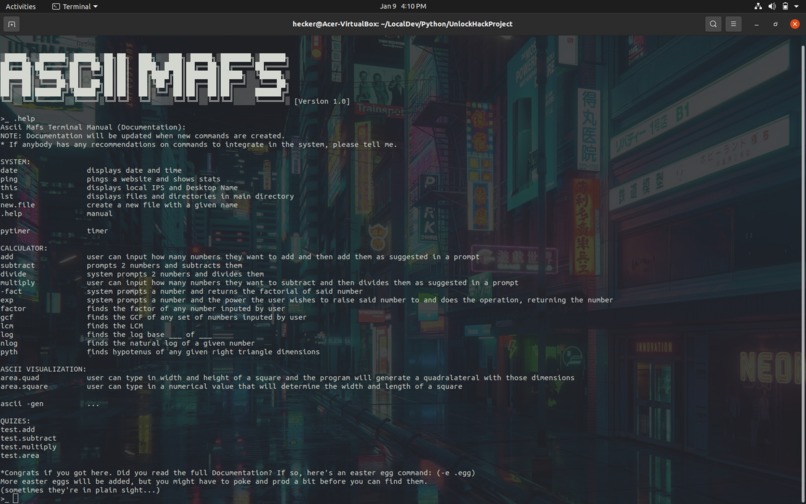The height and width of the screenshot is (504, 806).
Task: Click the 'CALCULATOR:' section heading
Action: (24, 248)
